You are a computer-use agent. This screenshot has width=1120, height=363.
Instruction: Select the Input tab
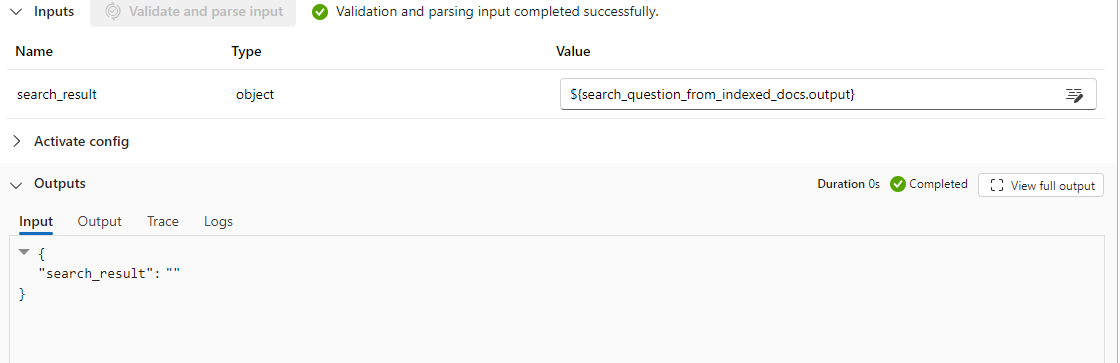[x=36, y=222]
